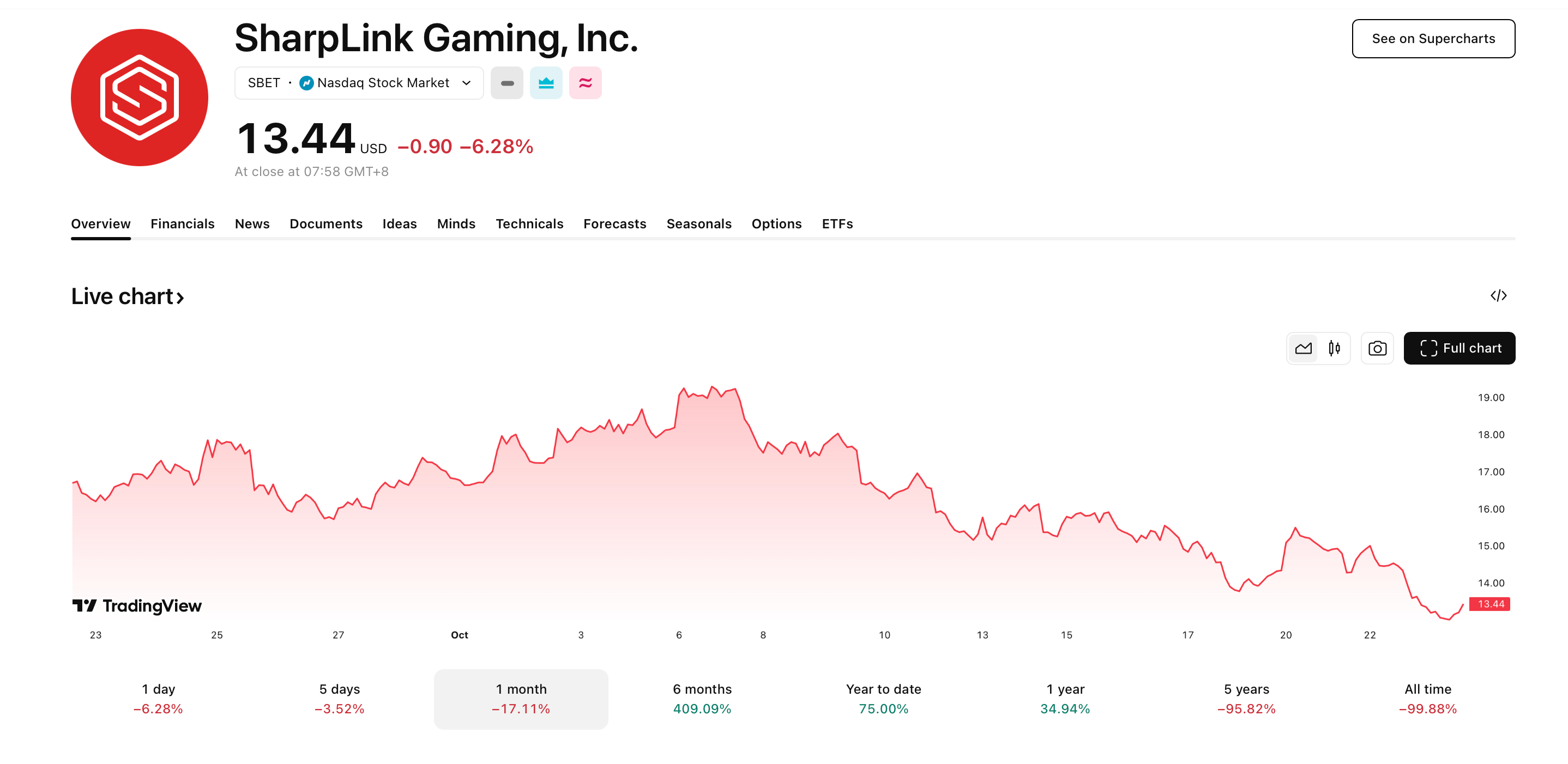This screenshot has width=1568, height=764.
Task: Click the red 13.44 price marker
Action: click(x=1490, y=603)
